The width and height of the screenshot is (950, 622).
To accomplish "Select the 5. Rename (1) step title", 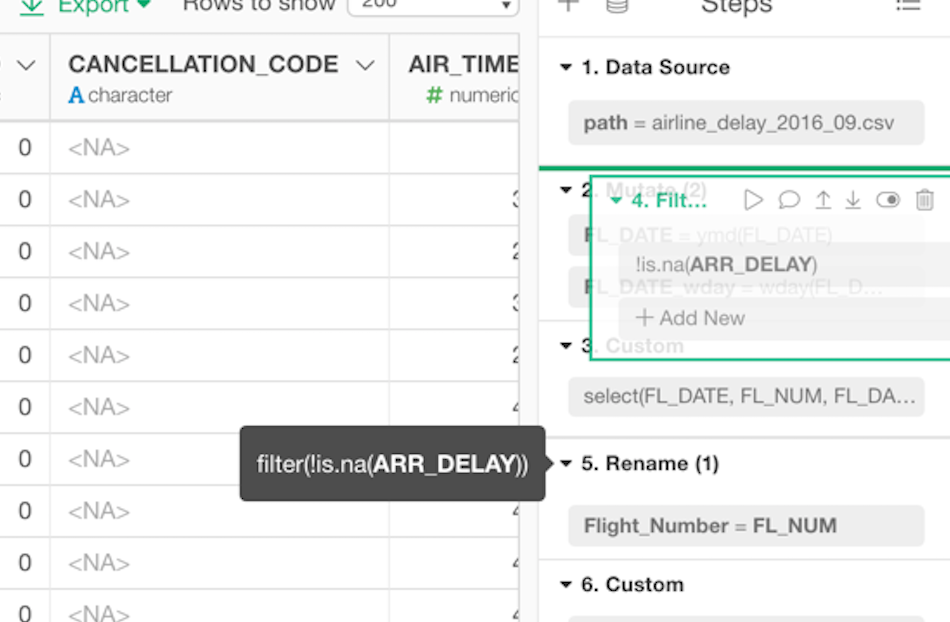I will 650,463.
